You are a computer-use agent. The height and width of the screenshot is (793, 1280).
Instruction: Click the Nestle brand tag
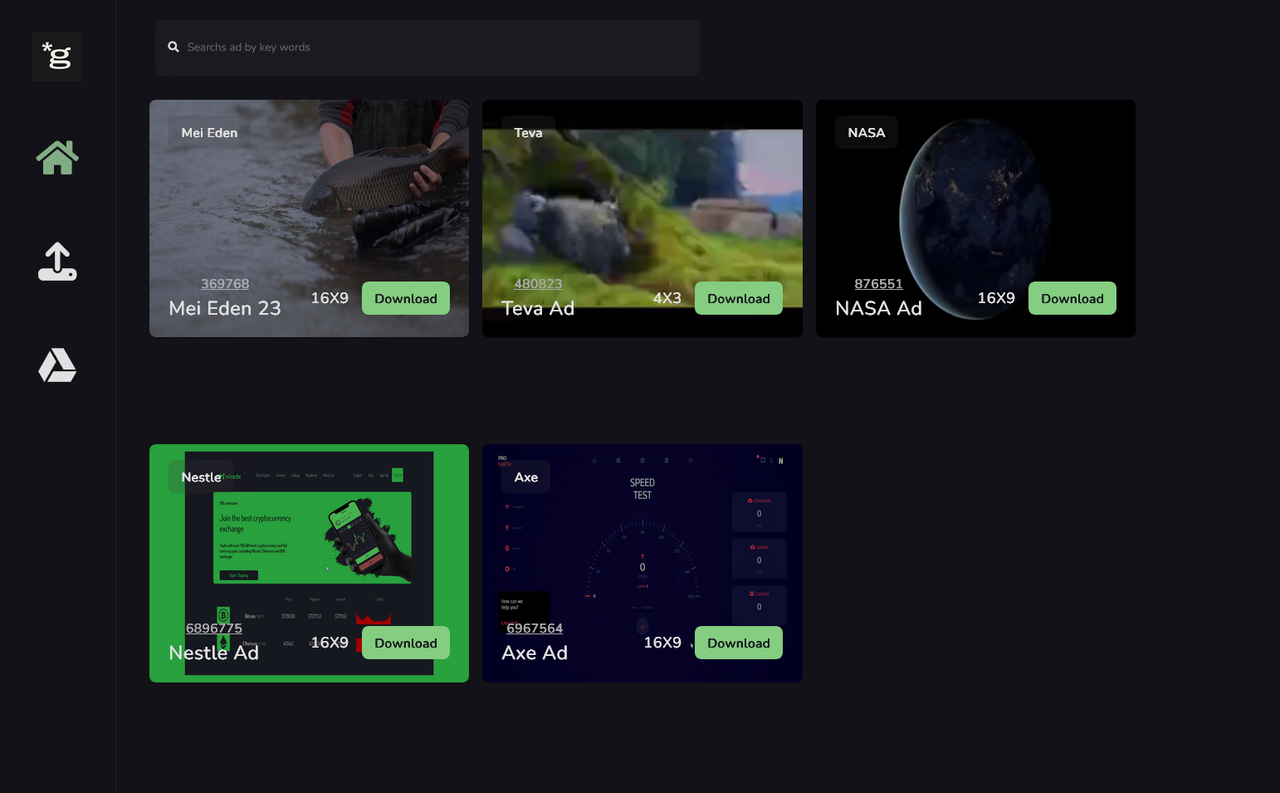pos(201,477)
